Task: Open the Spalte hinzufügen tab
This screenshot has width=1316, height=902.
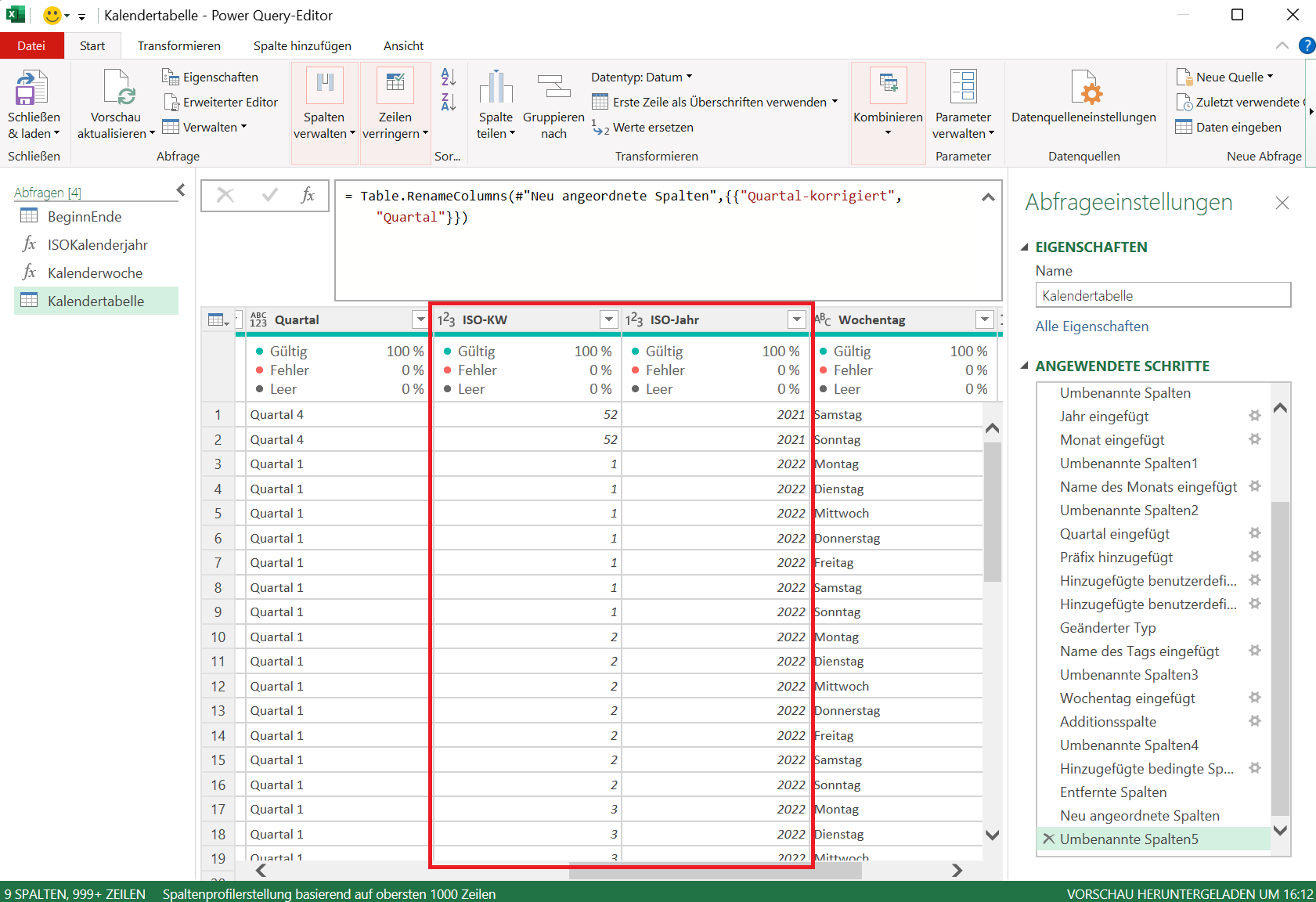Action: tap(302, 46)
